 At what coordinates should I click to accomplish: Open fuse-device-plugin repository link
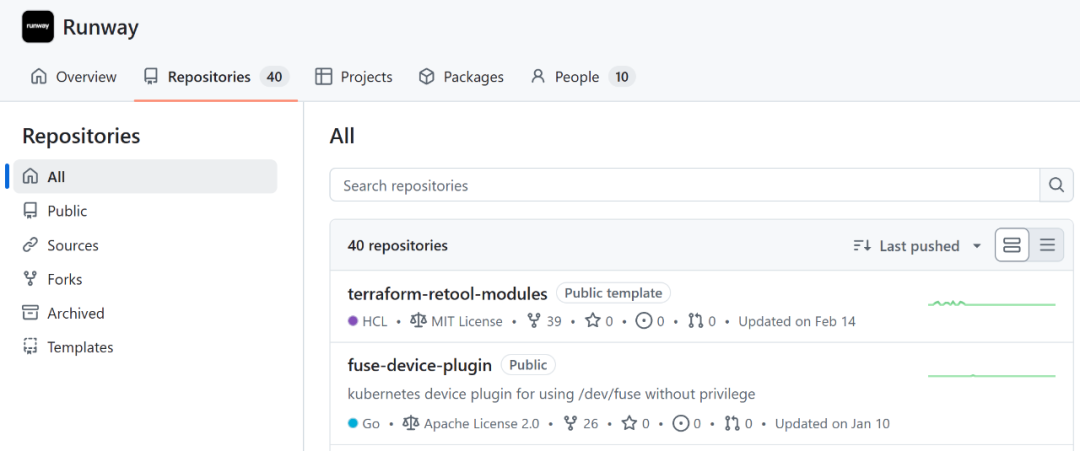tap(420, 365)
